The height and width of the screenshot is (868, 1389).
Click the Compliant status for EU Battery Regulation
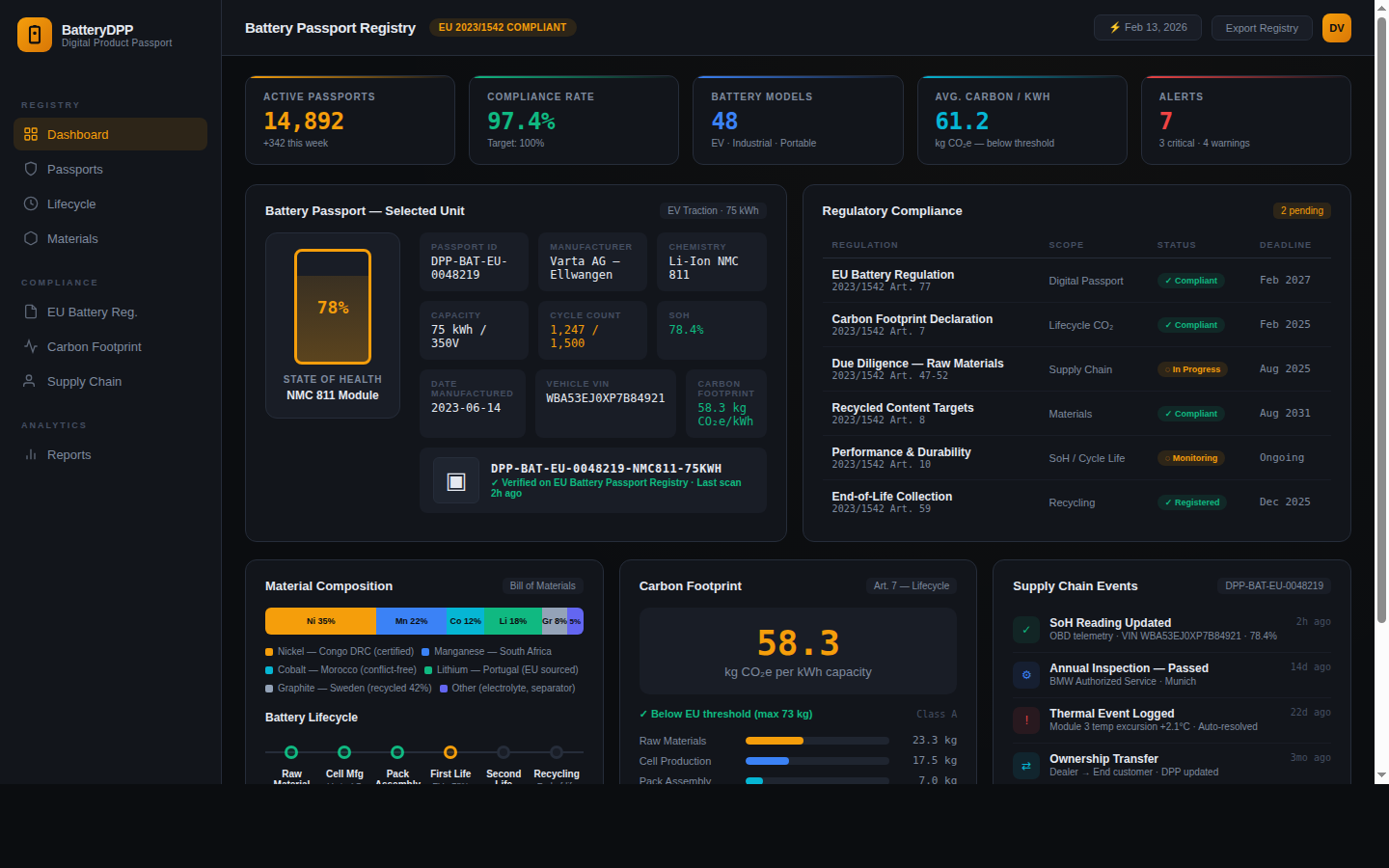1192,281
